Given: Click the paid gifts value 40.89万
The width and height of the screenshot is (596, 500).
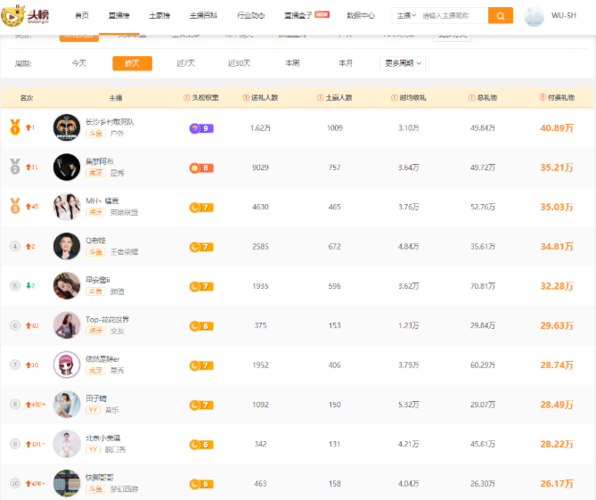Looking at the screenshot, I should pos(557,128).
